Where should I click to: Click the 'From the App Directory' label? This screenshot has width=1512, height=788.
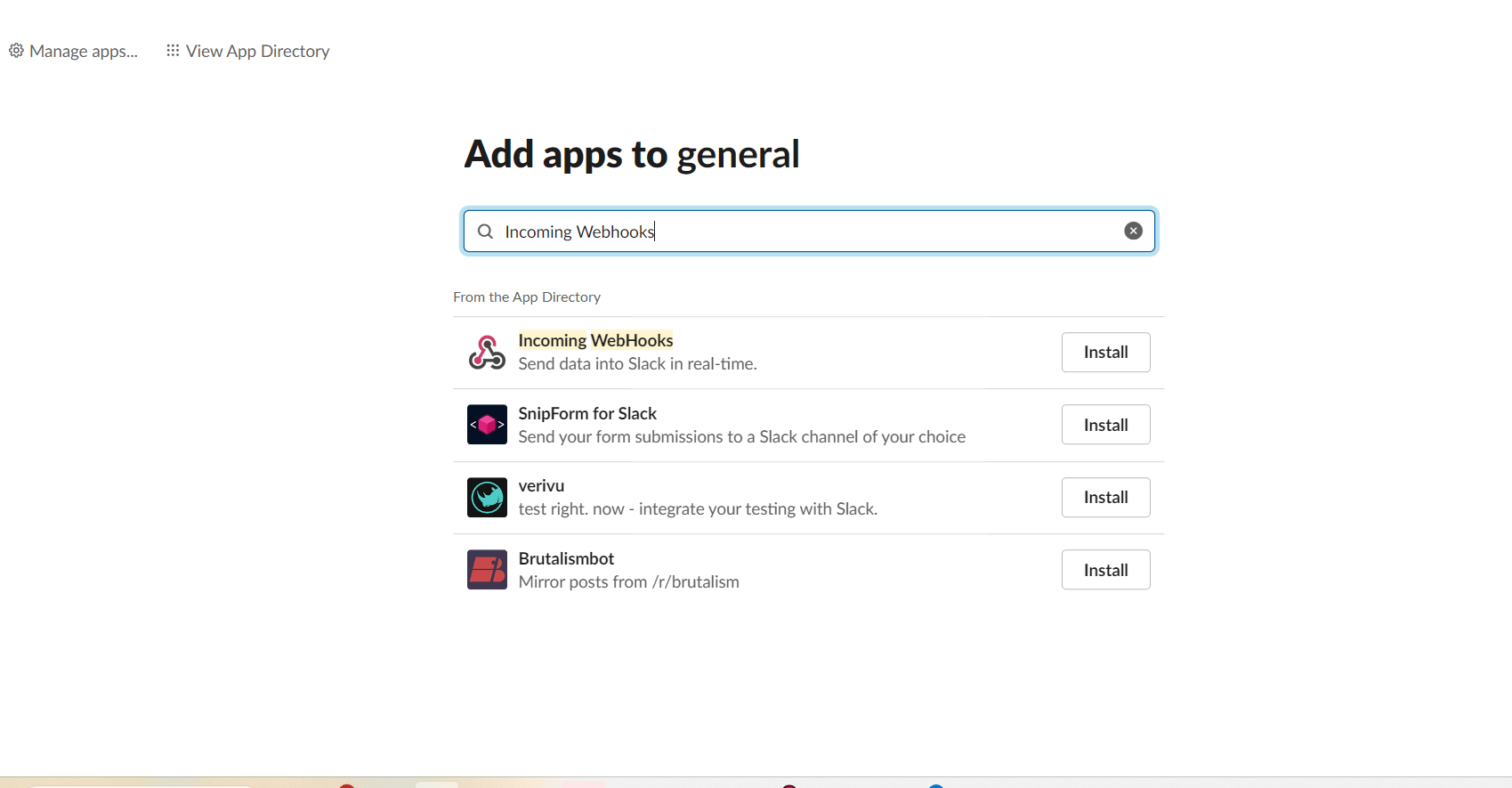[x=527, y=297]
